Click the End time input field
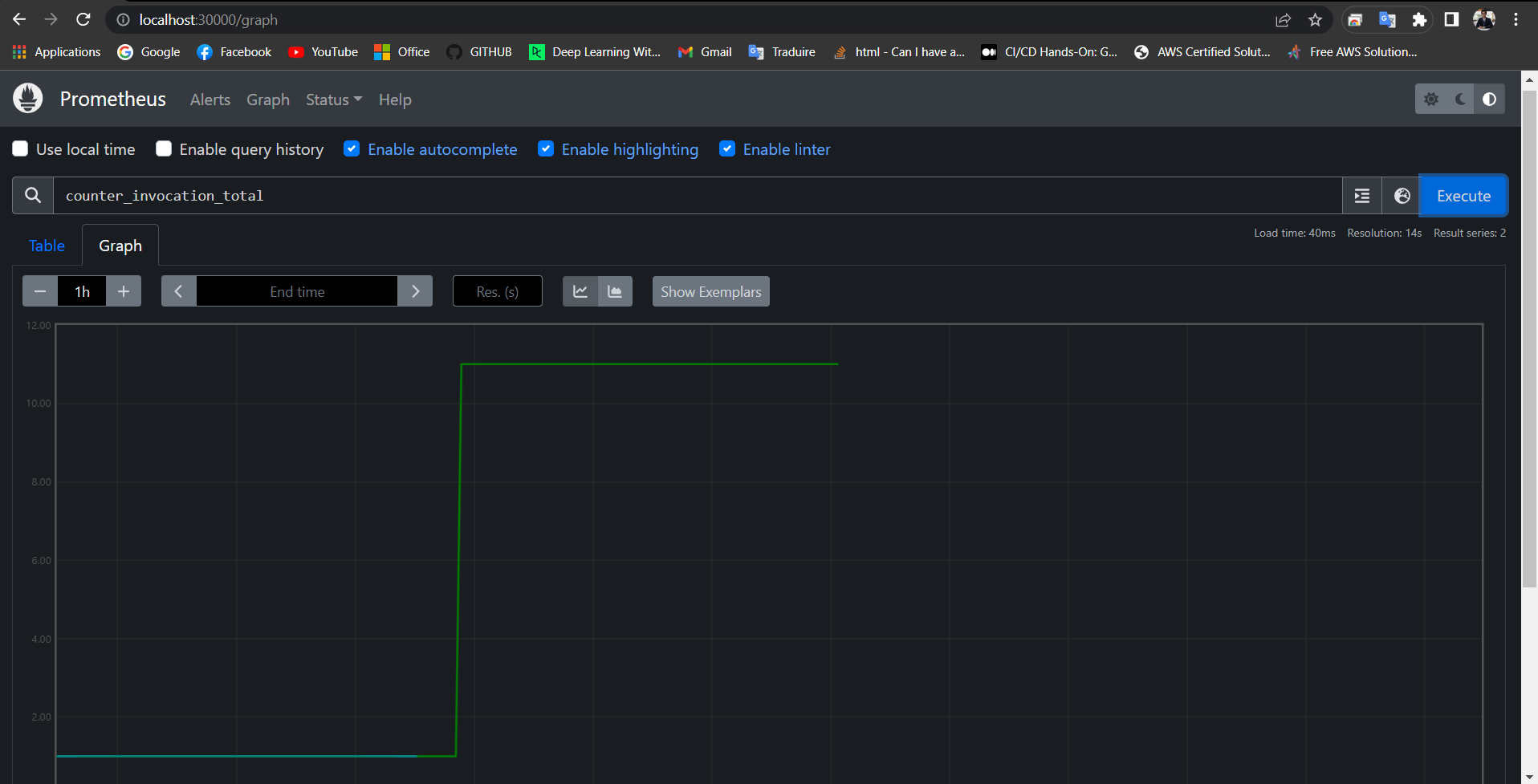 (297, 290)
